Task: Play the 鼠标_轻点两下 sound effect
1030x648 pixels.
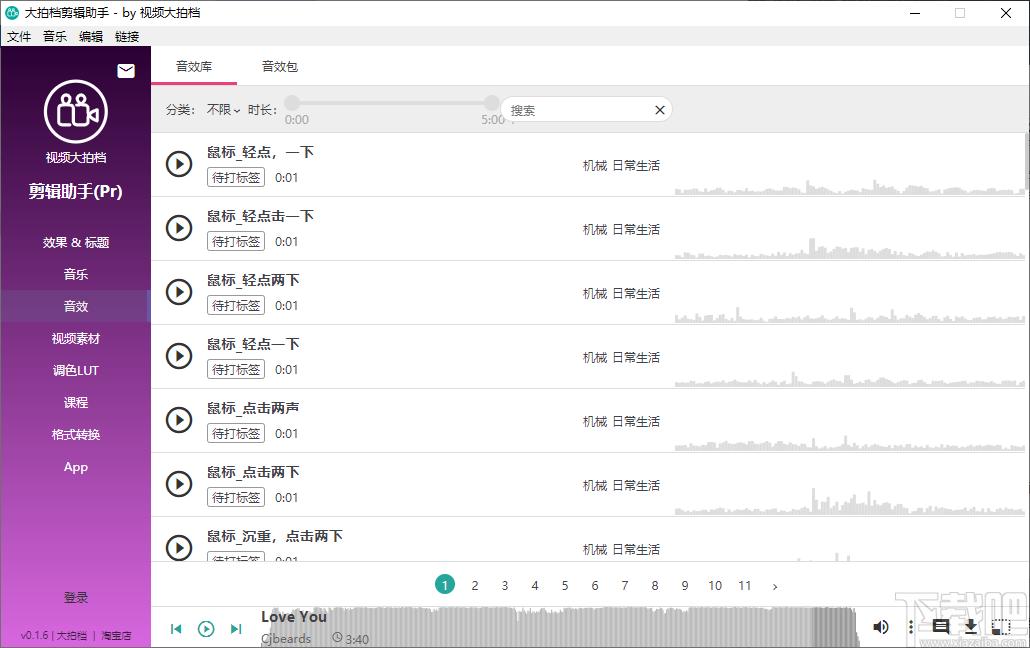Action: (x=179, y=292)
